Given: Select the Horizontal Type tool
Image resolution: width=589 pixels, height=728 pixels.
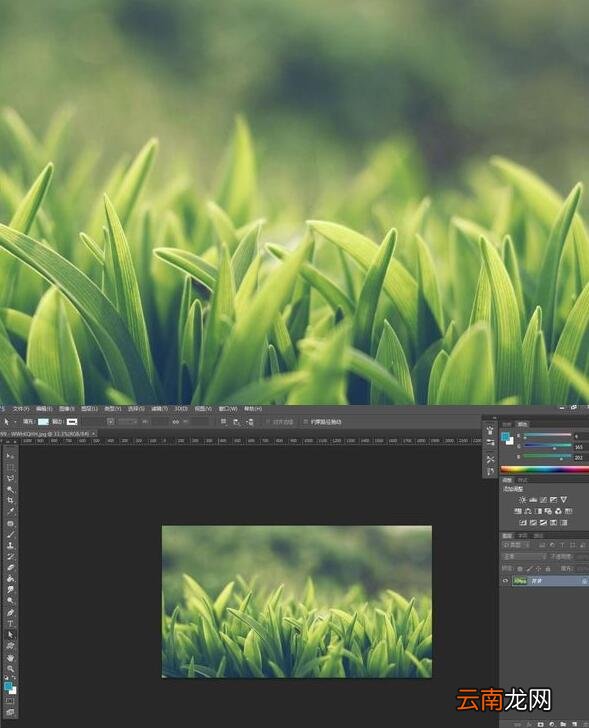Looking at the screenshot, I should coord(10,624).
